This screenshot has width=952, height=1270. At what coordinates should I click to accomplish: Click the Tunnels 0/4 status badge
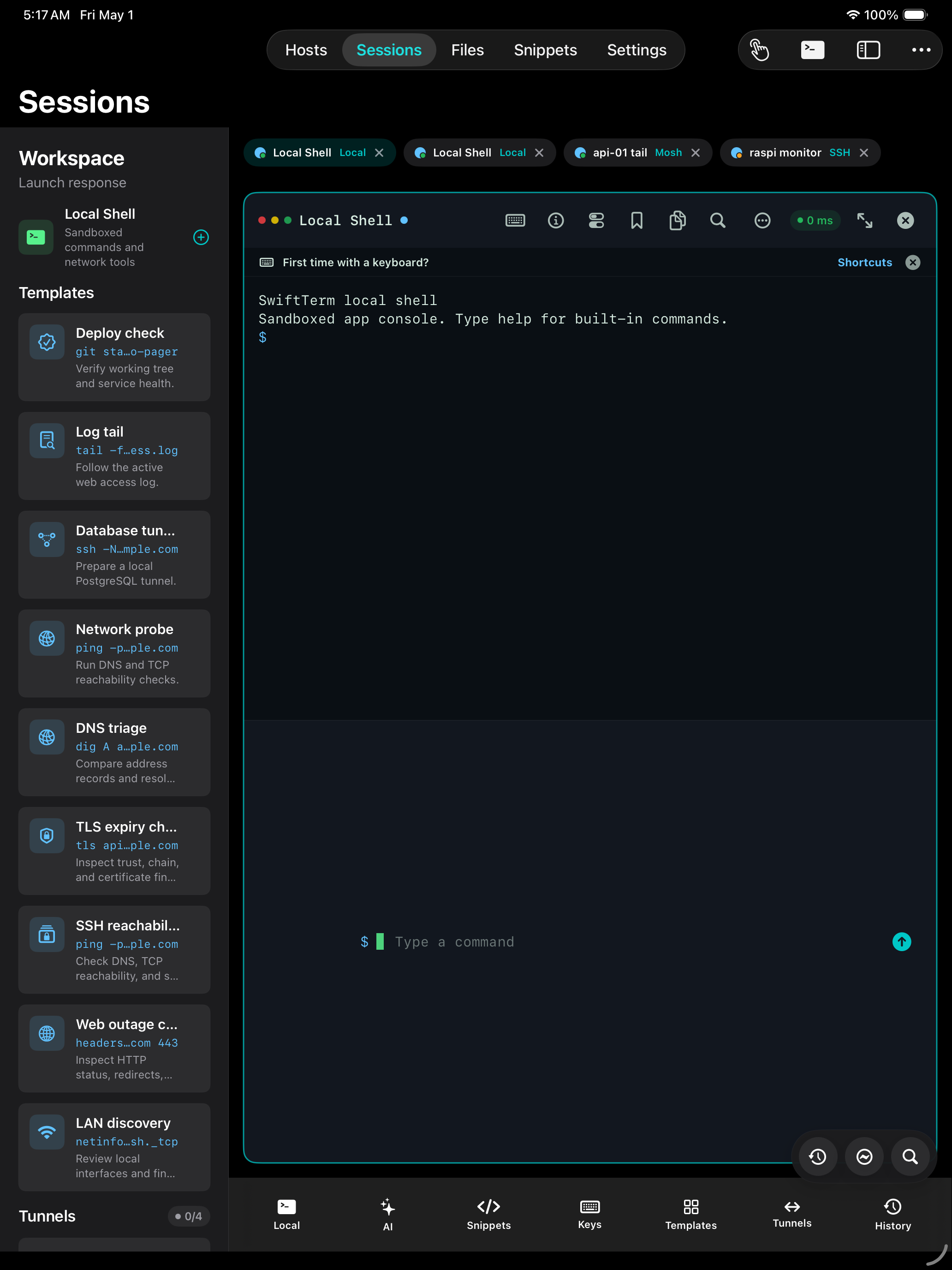point(189,1216)
